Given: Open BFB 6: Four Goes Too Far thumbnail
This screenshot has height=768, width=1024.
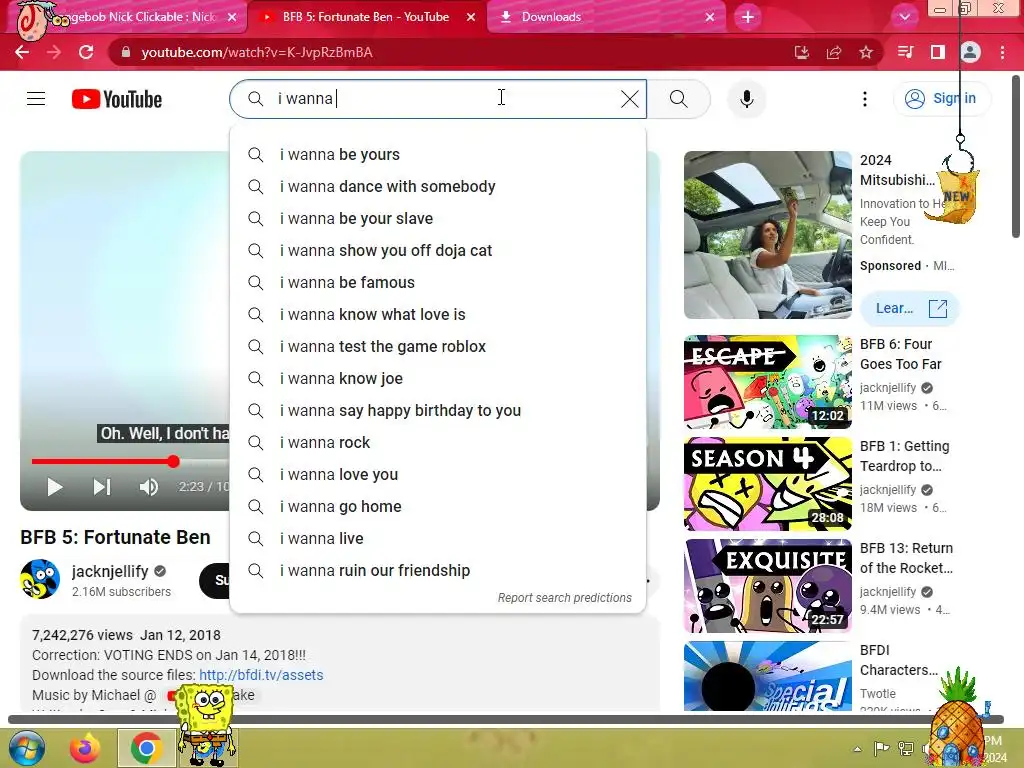Looking at the screenshot, I should click(768, 382).
